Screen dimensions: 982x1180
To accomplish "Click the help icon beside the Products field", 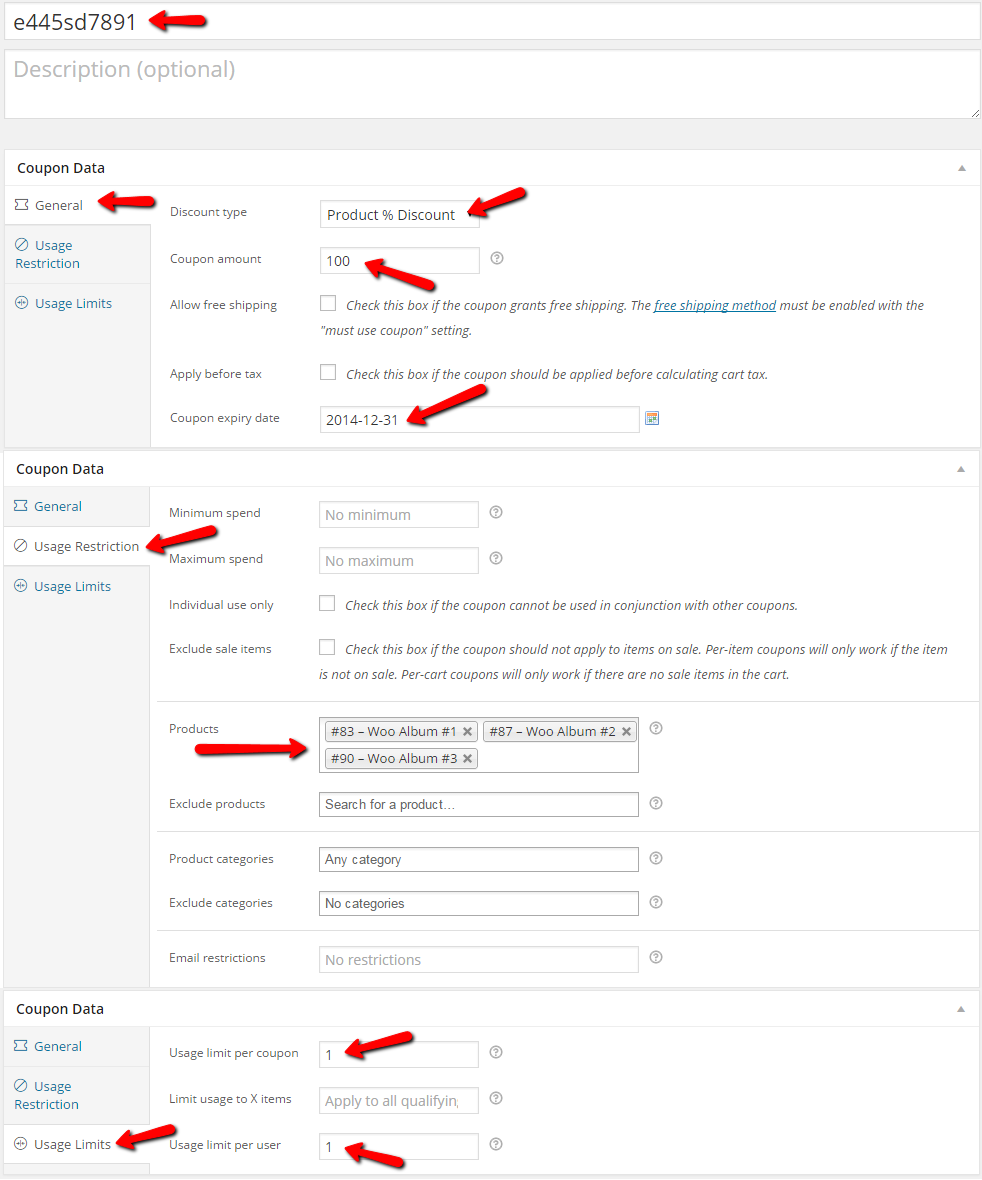I will point(656,729).
